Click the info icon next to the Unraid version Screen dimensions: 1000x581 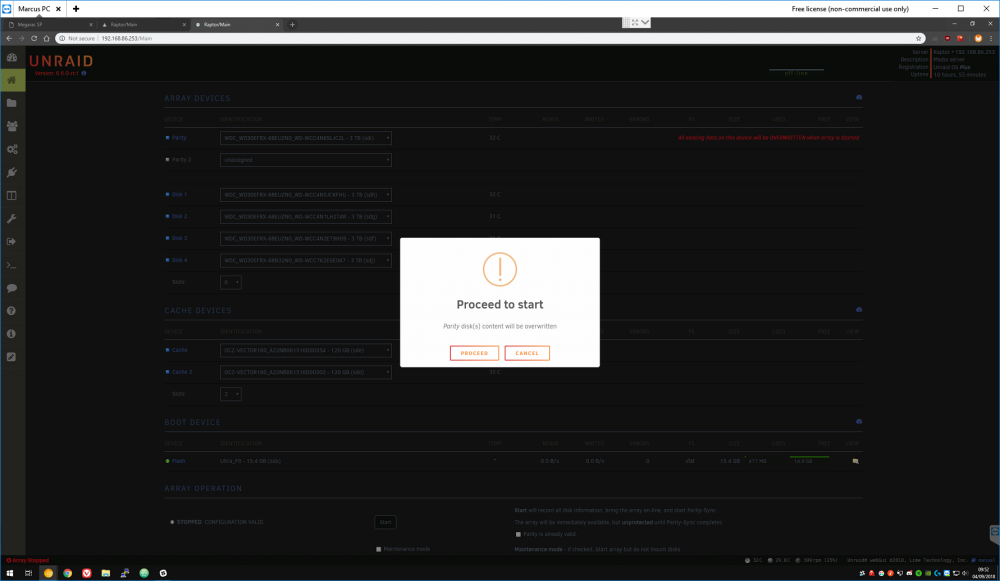coord(84,73)
